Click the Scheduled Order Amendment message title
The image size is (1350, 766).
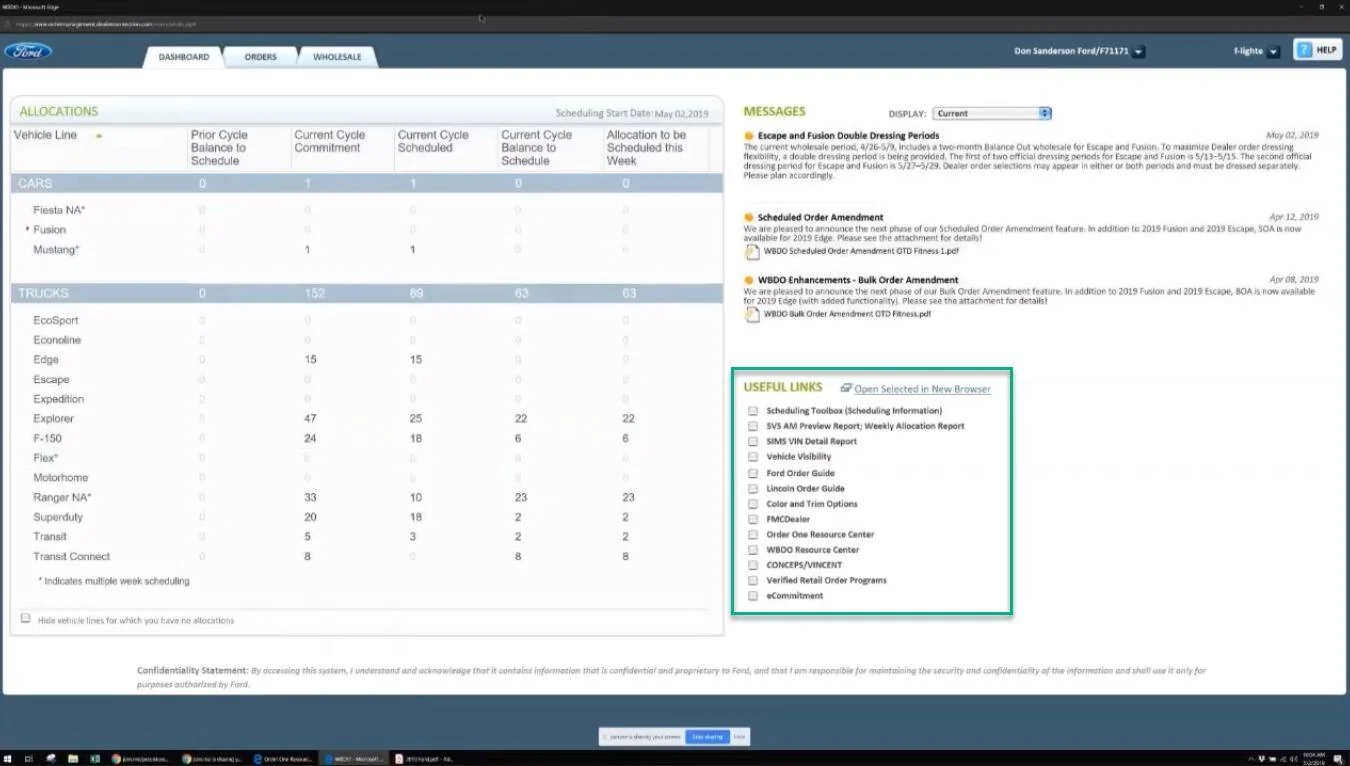820,217
